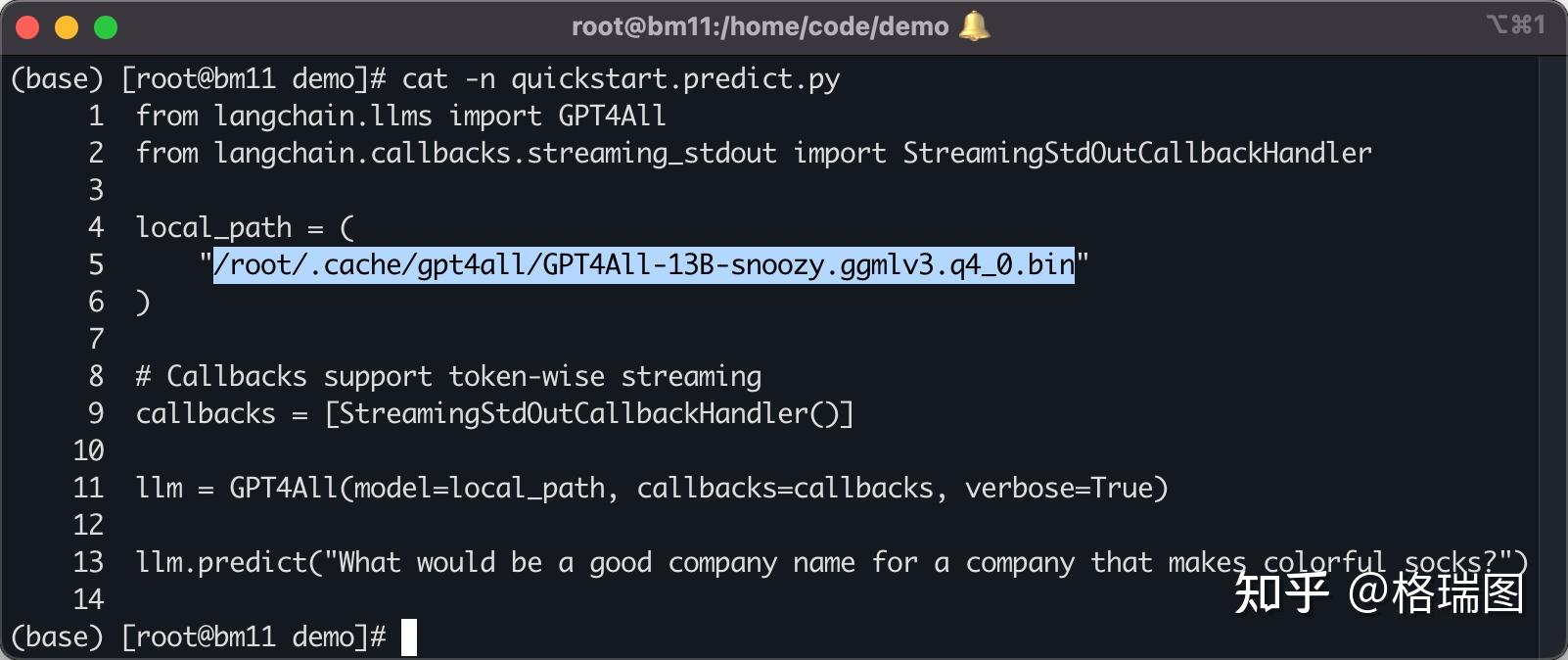Click callbacks assignment on line 9

coord(206,413)
